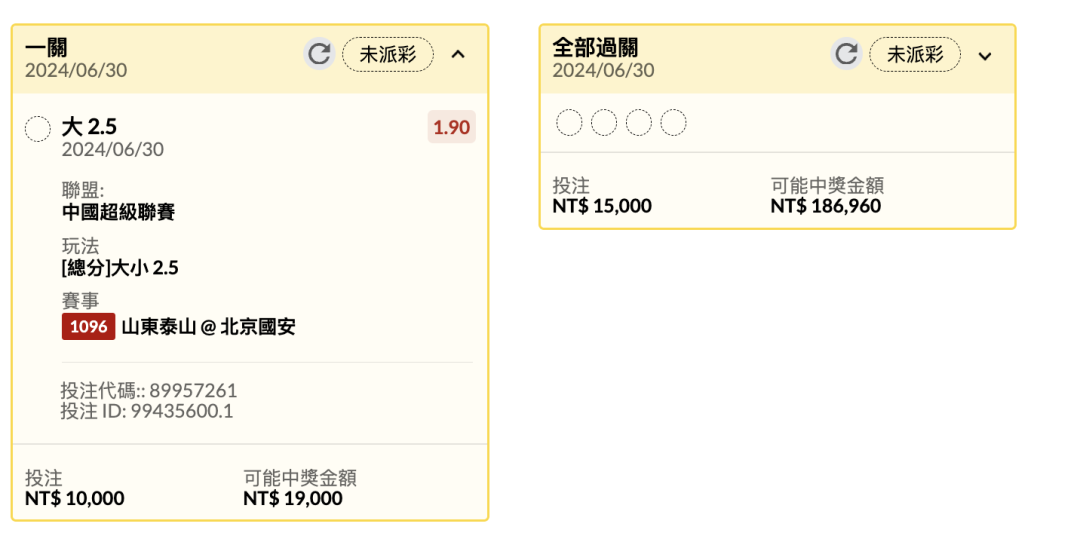Image resolution: width=1080 pixels, height=539 pixels.
Task: Click third status circle in 全部過關
Action: [638, 123]
